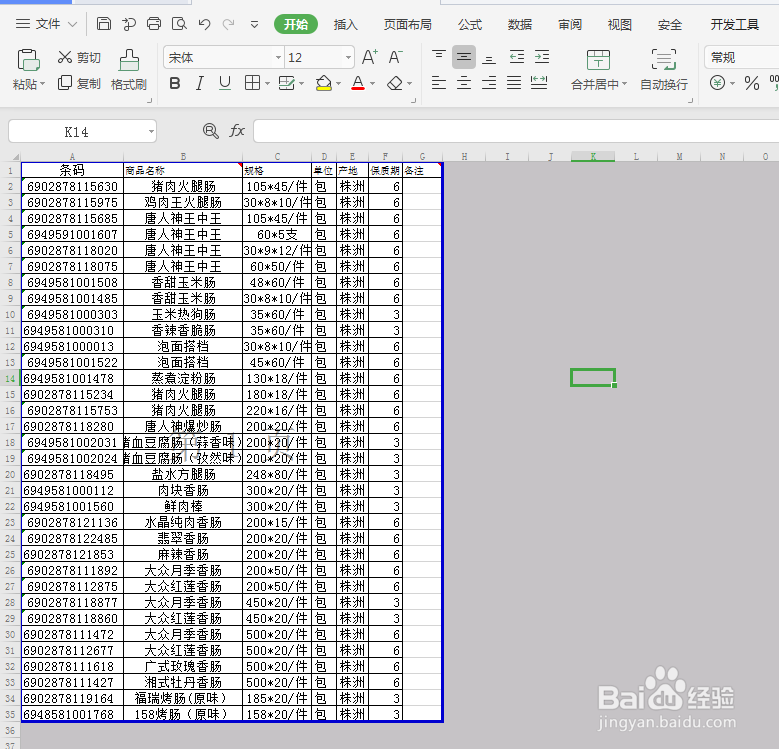Toggle Bold formatting
This screenshot has height=749, width=779.
(x=175, y=83)
